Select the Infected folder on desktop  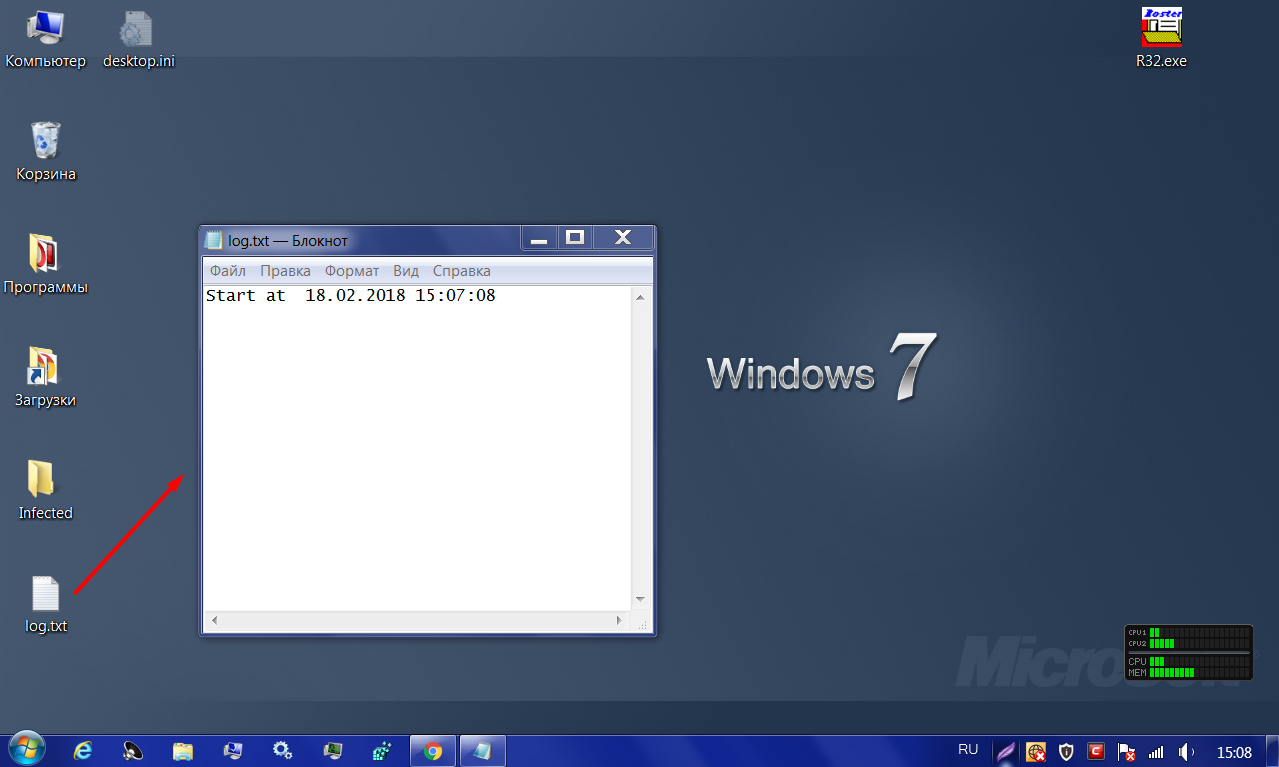pos(45,491)
